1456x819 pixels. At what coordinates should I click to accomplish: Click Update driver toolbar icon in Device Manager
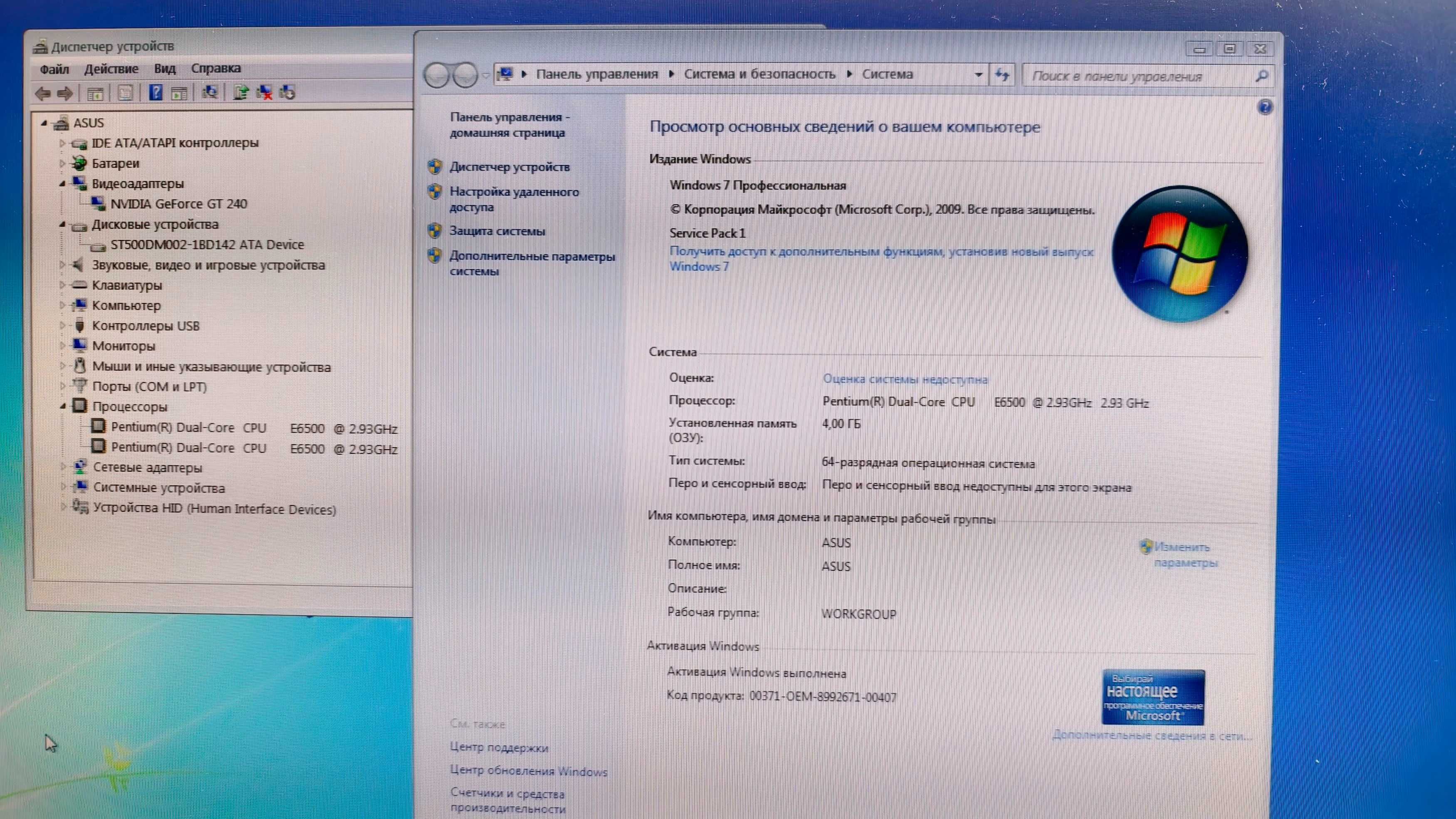click(x=241, y=92)
